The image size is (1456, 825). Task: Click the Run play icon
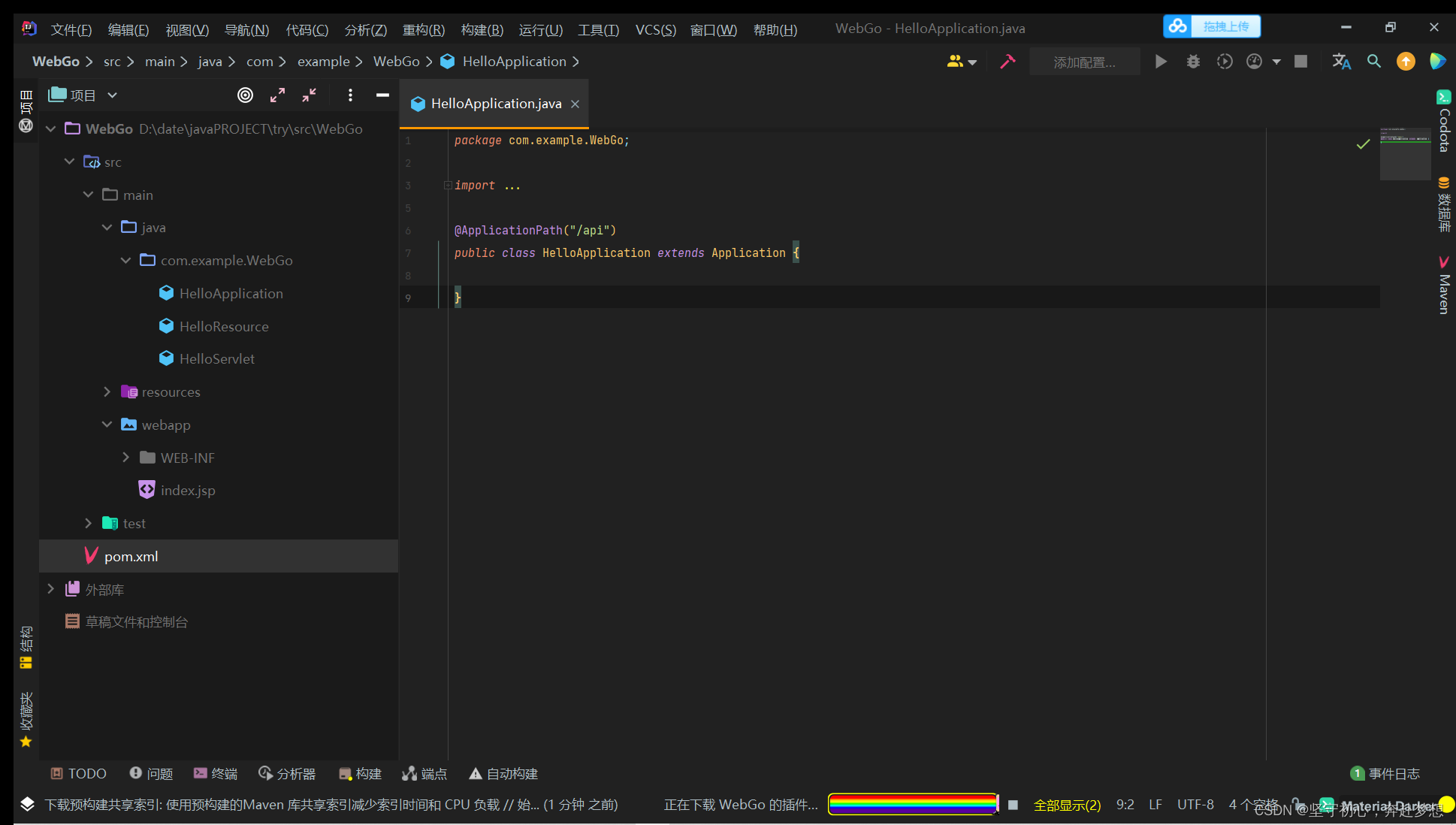[1161, 62]
